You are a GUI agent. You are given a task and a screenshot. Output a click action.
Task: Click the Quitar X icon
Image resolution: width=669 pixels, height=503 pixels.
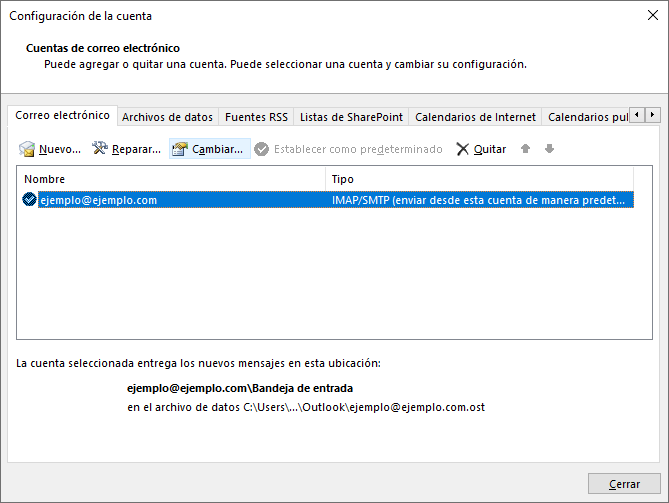(x=462, y=149)
